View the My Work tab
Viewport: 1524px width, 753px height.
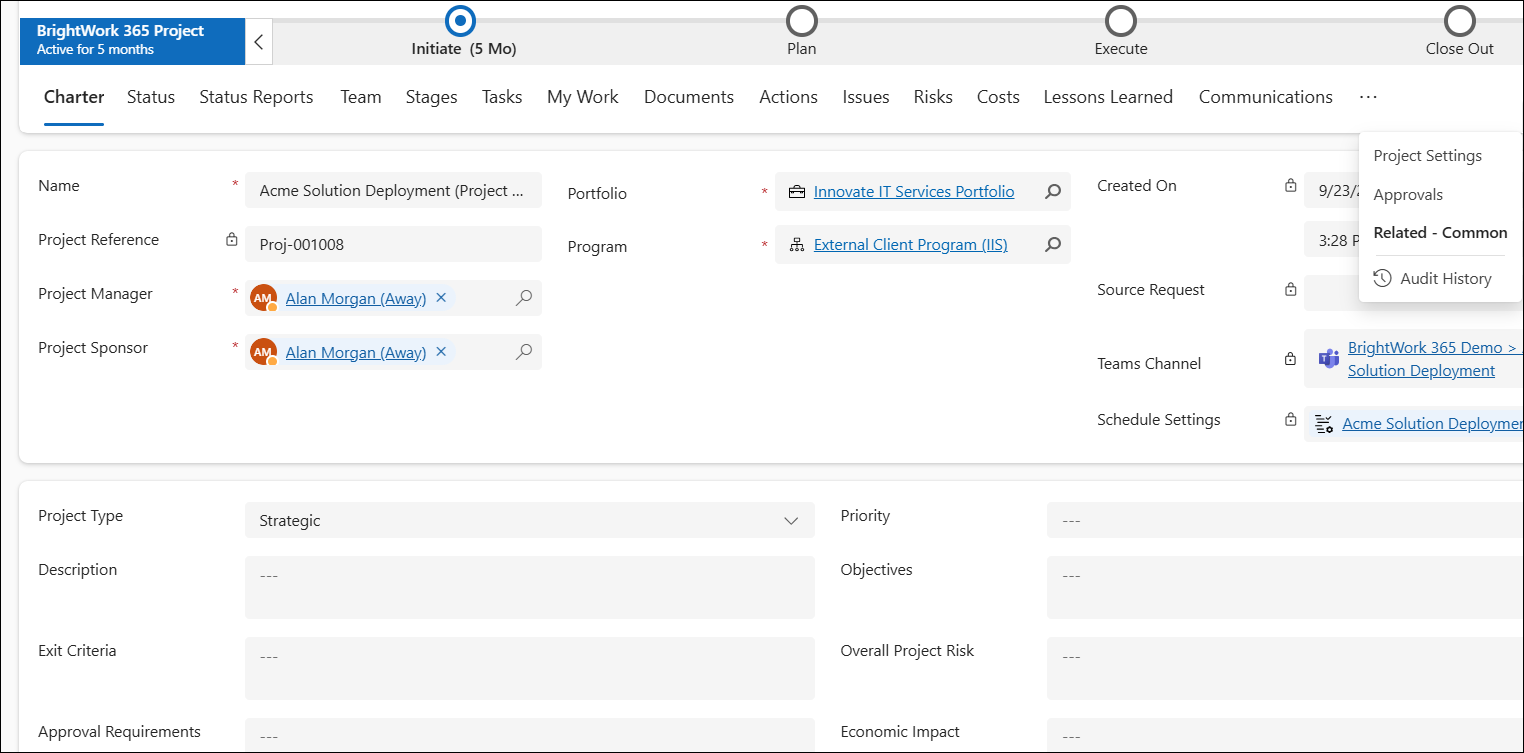[583, 97]
